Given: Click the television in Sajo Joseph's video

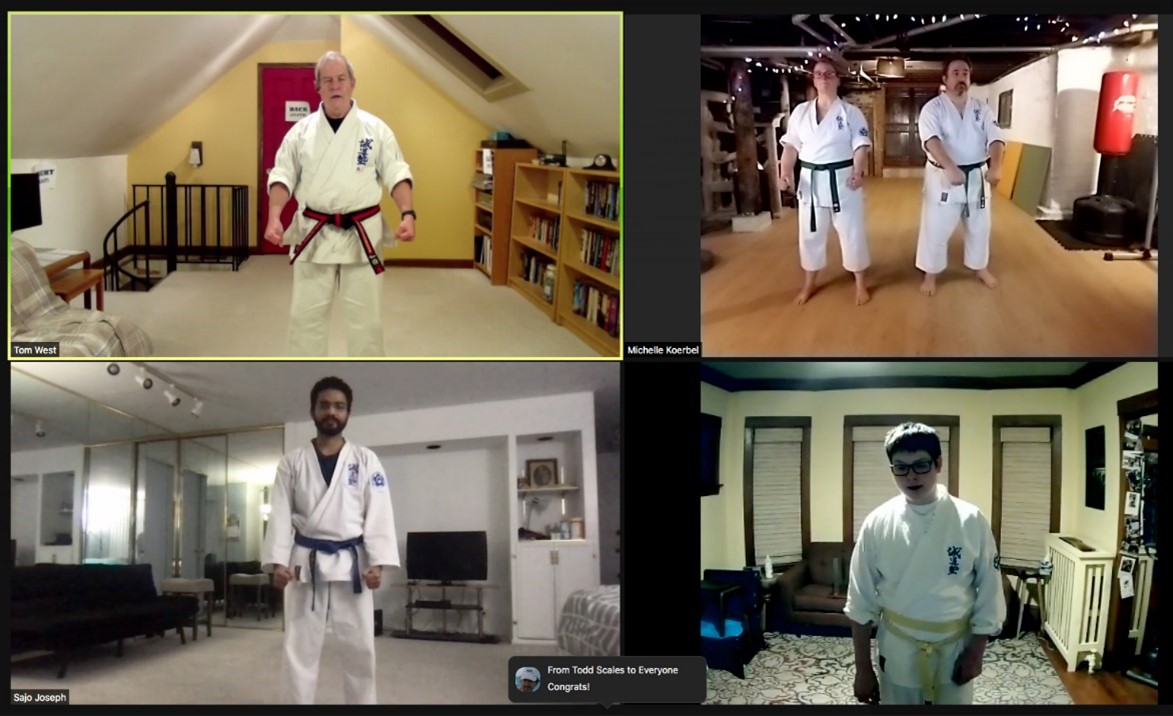Looking at the screenshot, I should (447, 557).
